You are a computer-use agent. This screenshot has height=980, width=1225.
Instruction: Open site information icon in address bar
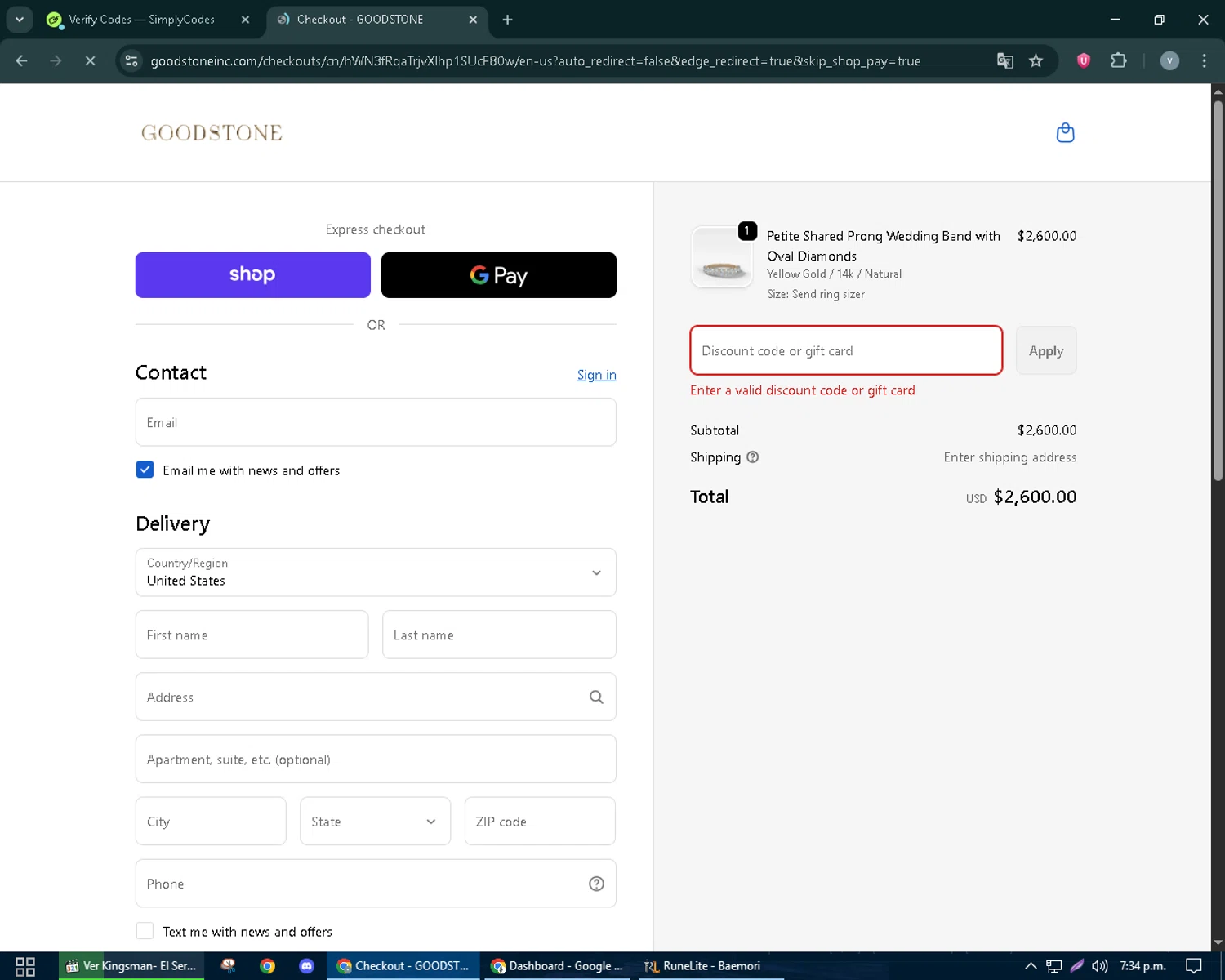tap(131, 60)
